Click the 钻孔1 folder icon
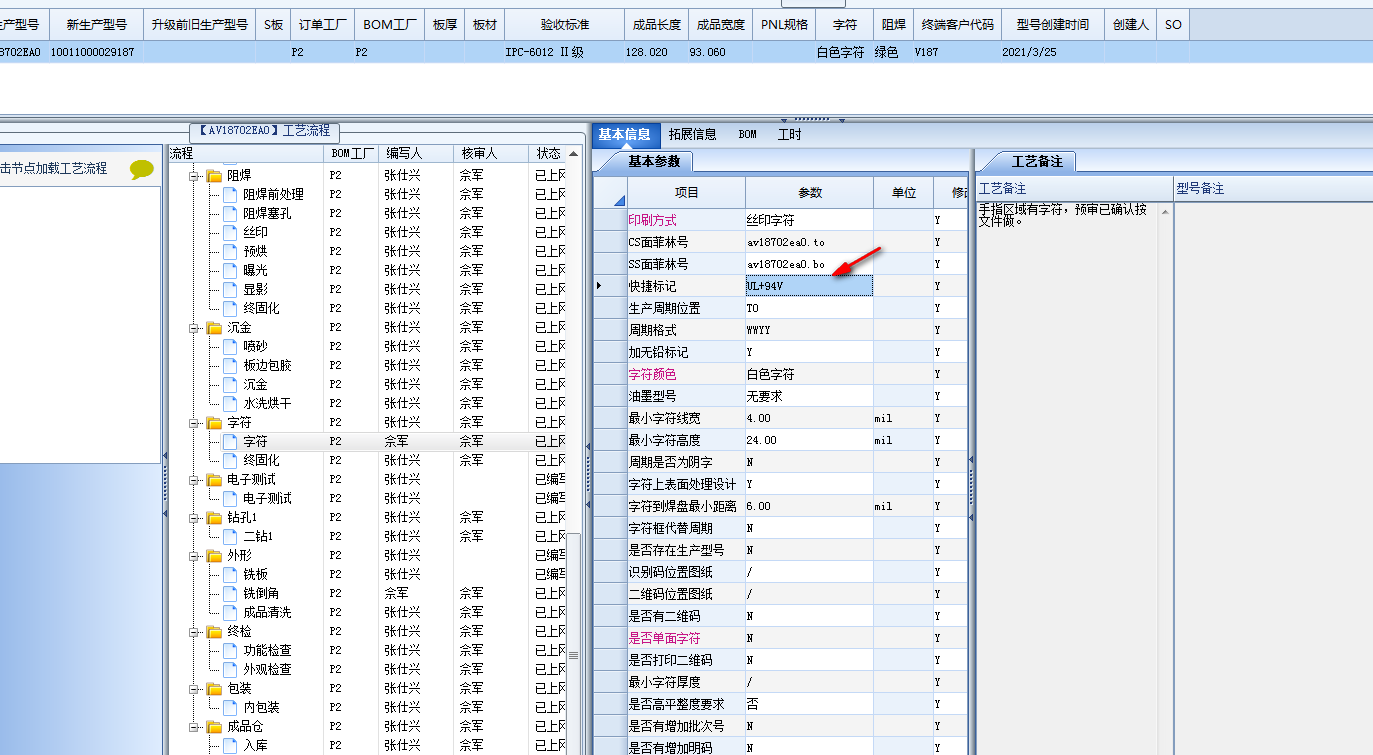Viewport: 1373px width, 755px height. tap(214, 517)
